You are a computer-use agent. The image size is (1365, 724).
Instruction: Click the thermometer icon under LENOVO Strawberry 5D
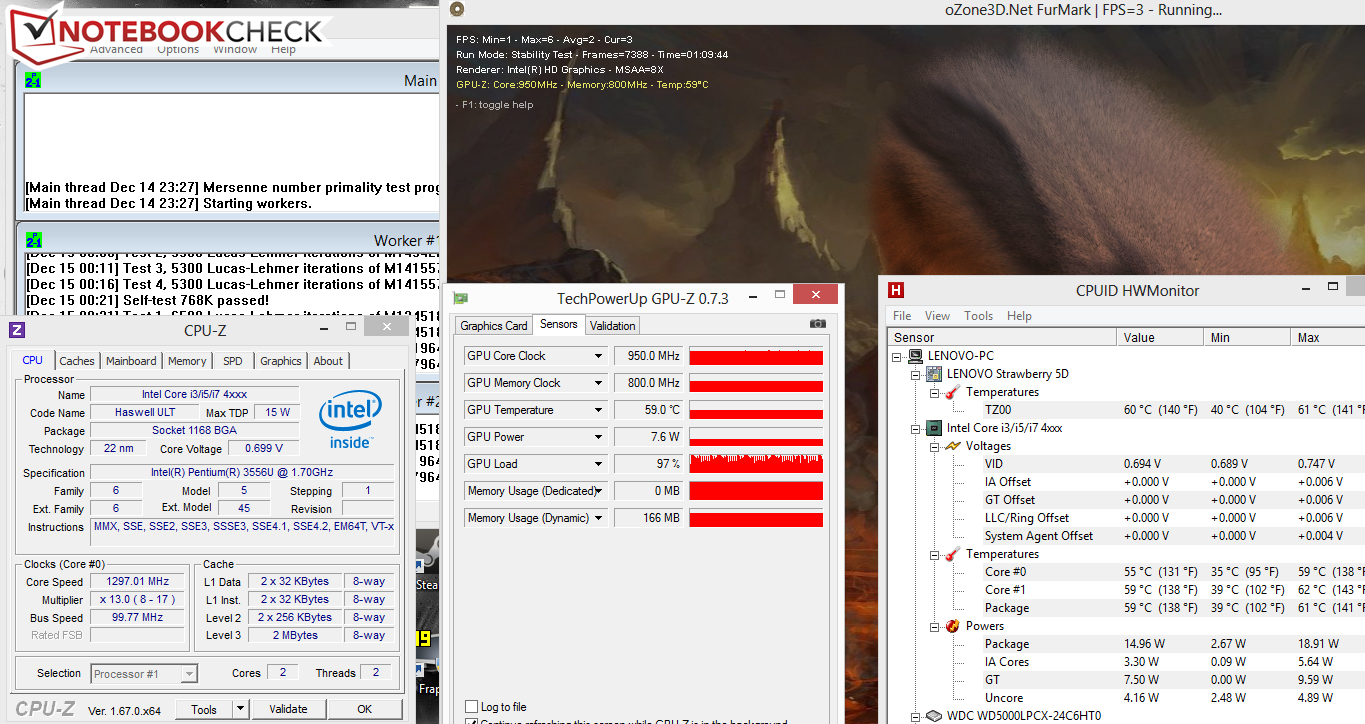coord(953,392)
